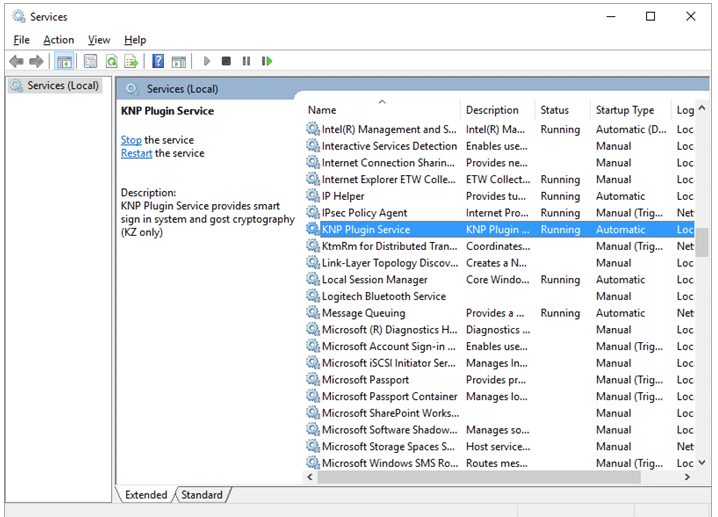The image size is (718, 517).
Task: Click Running status of IP Helper row
Action: pyautogui.click(x=560, y=196)
